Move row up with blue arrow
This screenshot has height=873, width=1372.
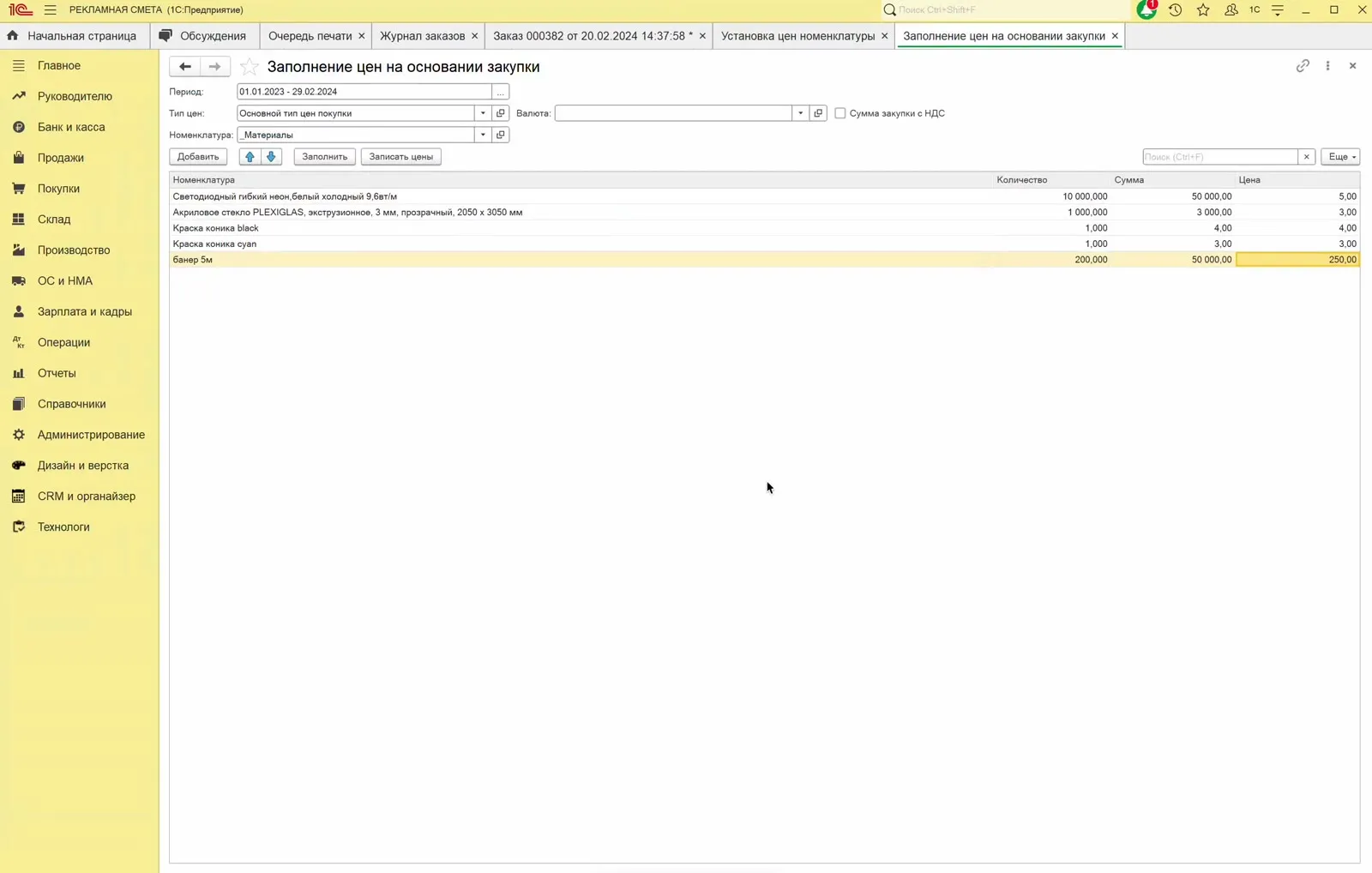pyautogui.click(x=250, y=157)
